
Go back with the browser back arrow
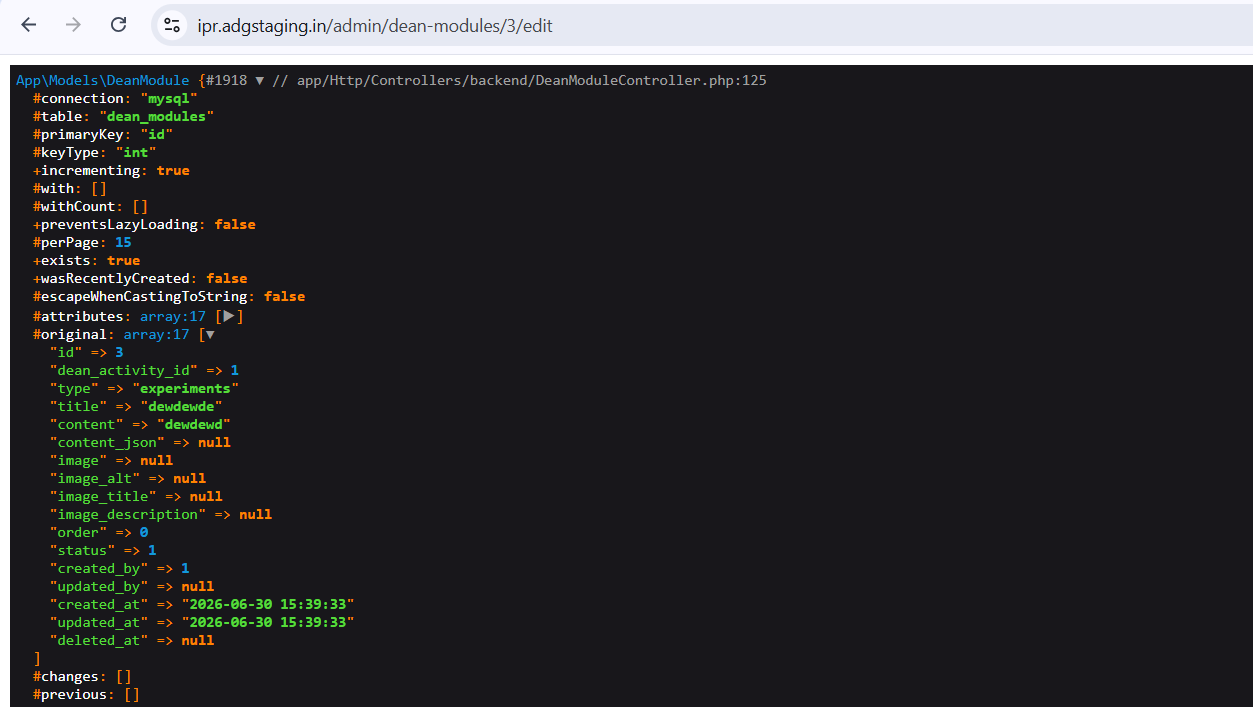click(x=28, y=25)
